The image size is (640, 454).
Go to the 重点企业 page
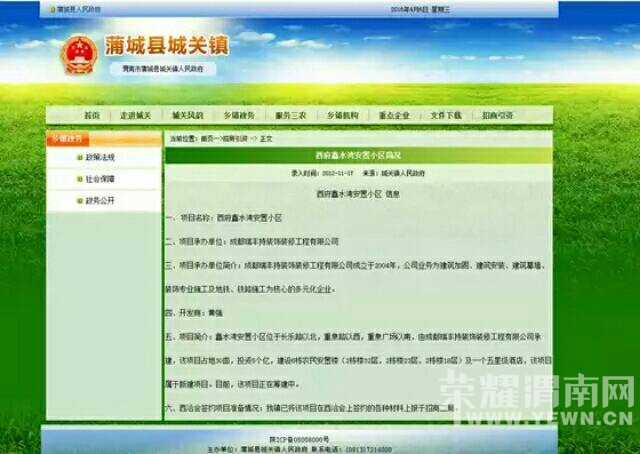pos(394,116)
